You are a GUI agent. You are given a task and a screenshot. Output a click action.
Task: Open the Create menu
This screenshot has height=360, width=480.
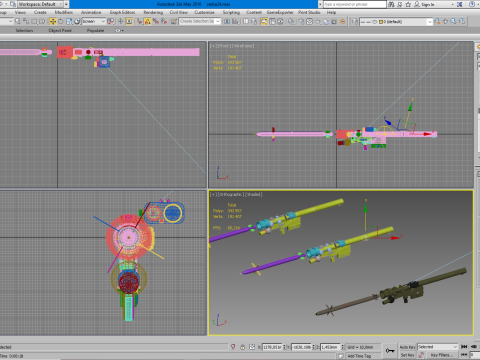click(x=40, y=12)
